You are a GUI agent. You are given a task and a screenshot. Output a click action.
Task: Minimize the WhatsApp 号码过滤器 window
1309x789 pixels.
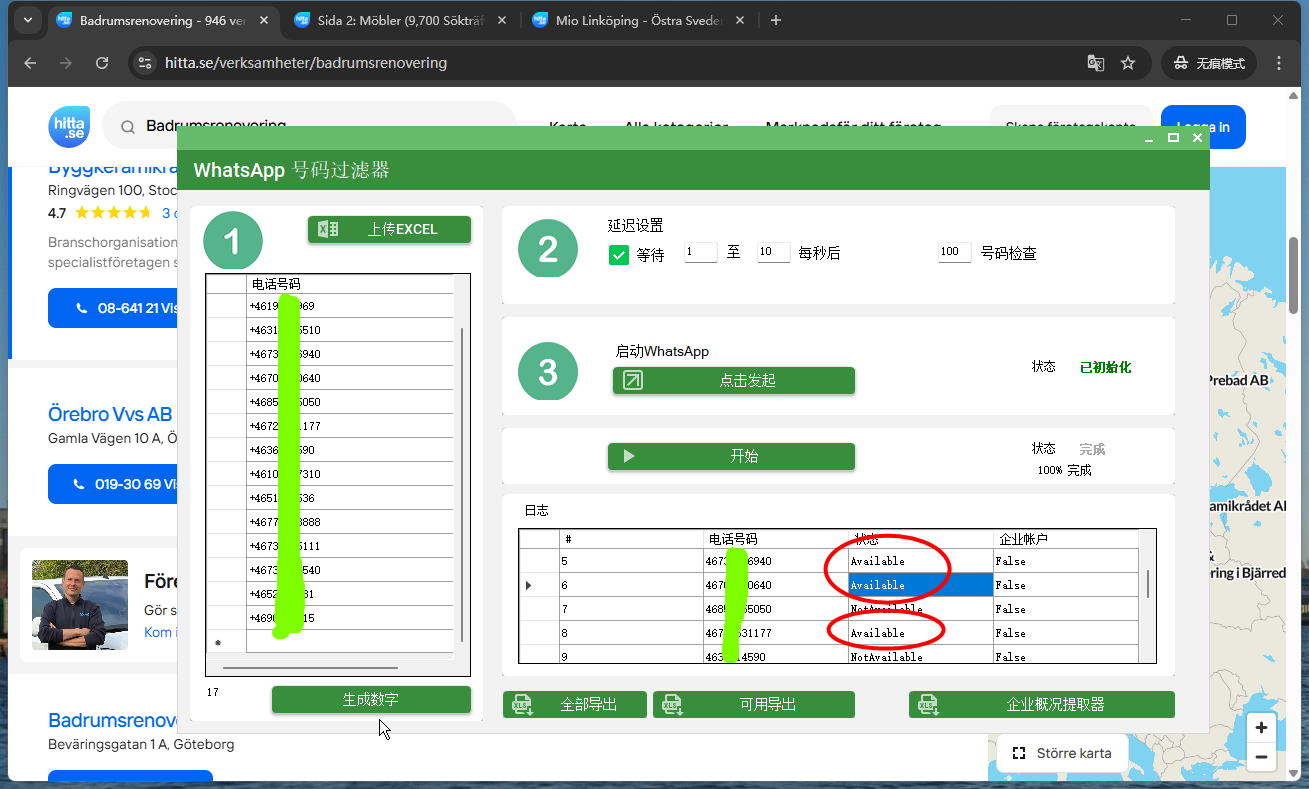pyautogui.click(x=1151, y=138)
